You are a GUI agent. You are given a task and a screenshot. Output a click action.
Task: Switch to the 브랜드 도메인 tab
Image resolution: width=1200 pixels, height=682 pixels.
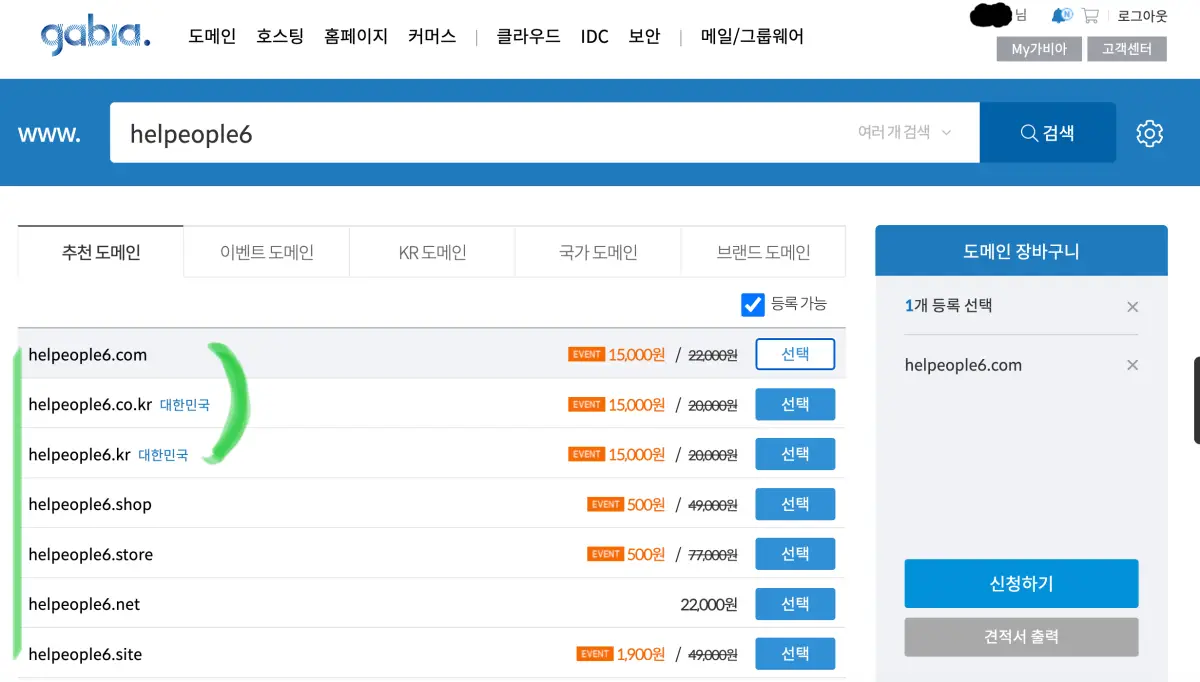[763, 252]
